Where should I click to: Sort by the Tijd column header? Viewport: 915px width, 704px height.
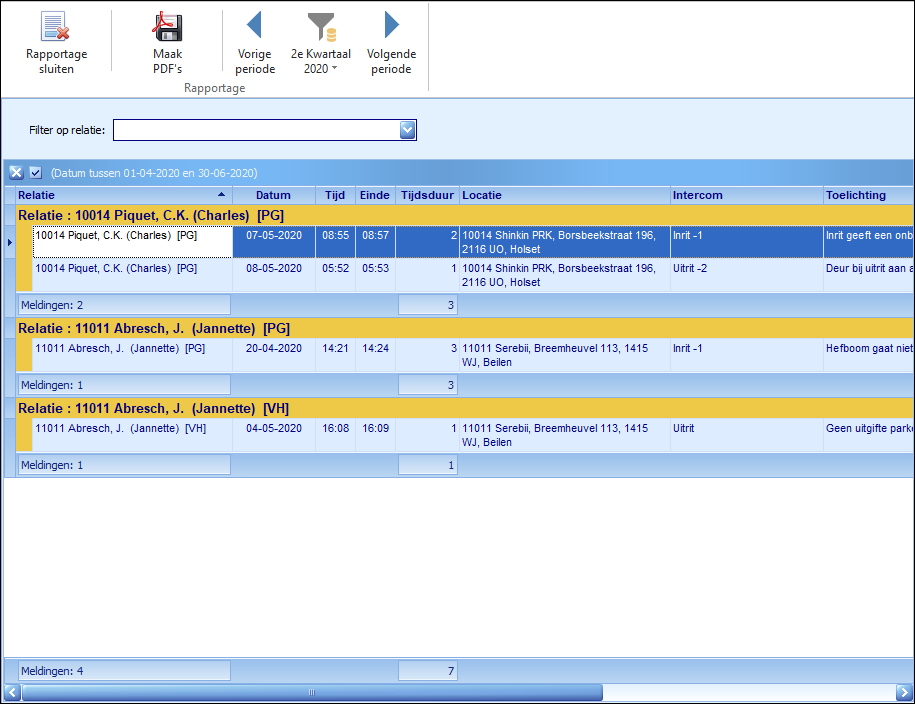point(335,195)
